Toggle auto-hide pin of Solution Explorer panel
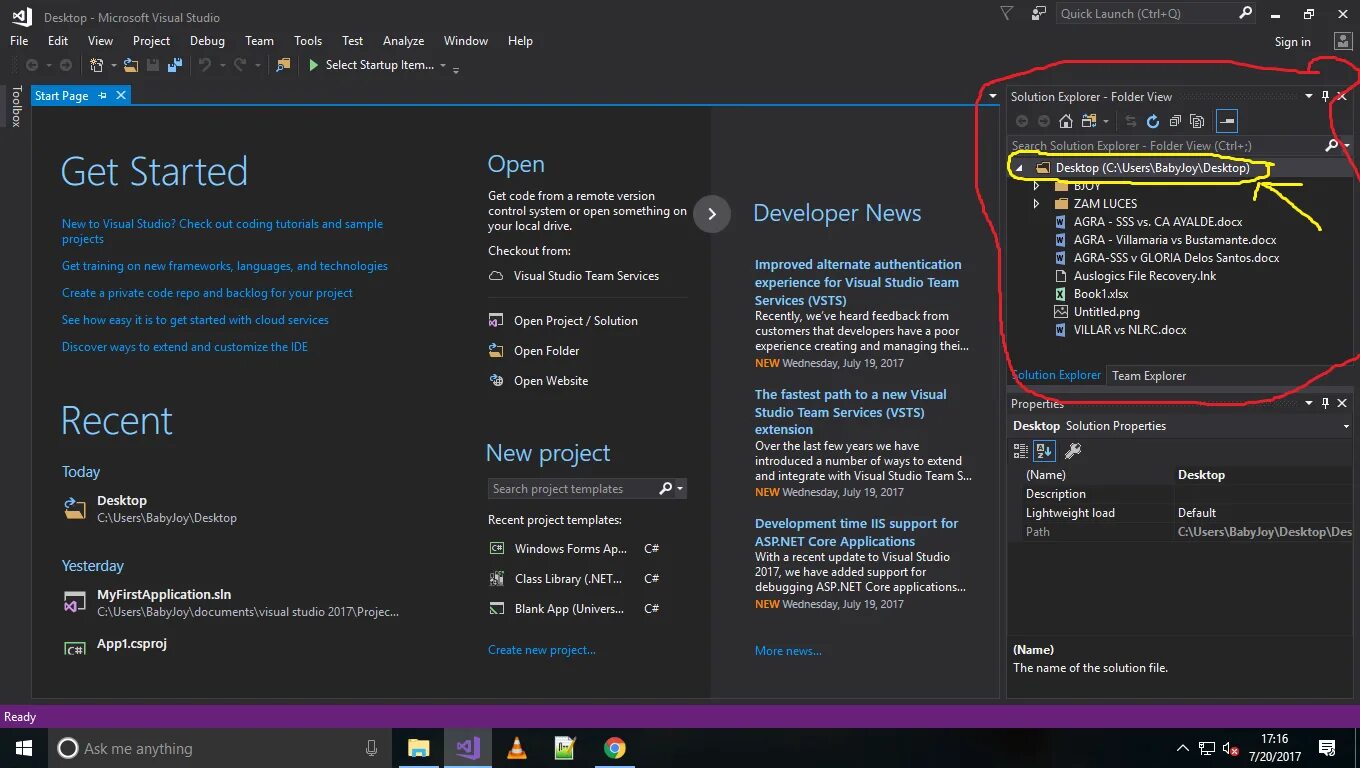 [x=1325, y=97]
